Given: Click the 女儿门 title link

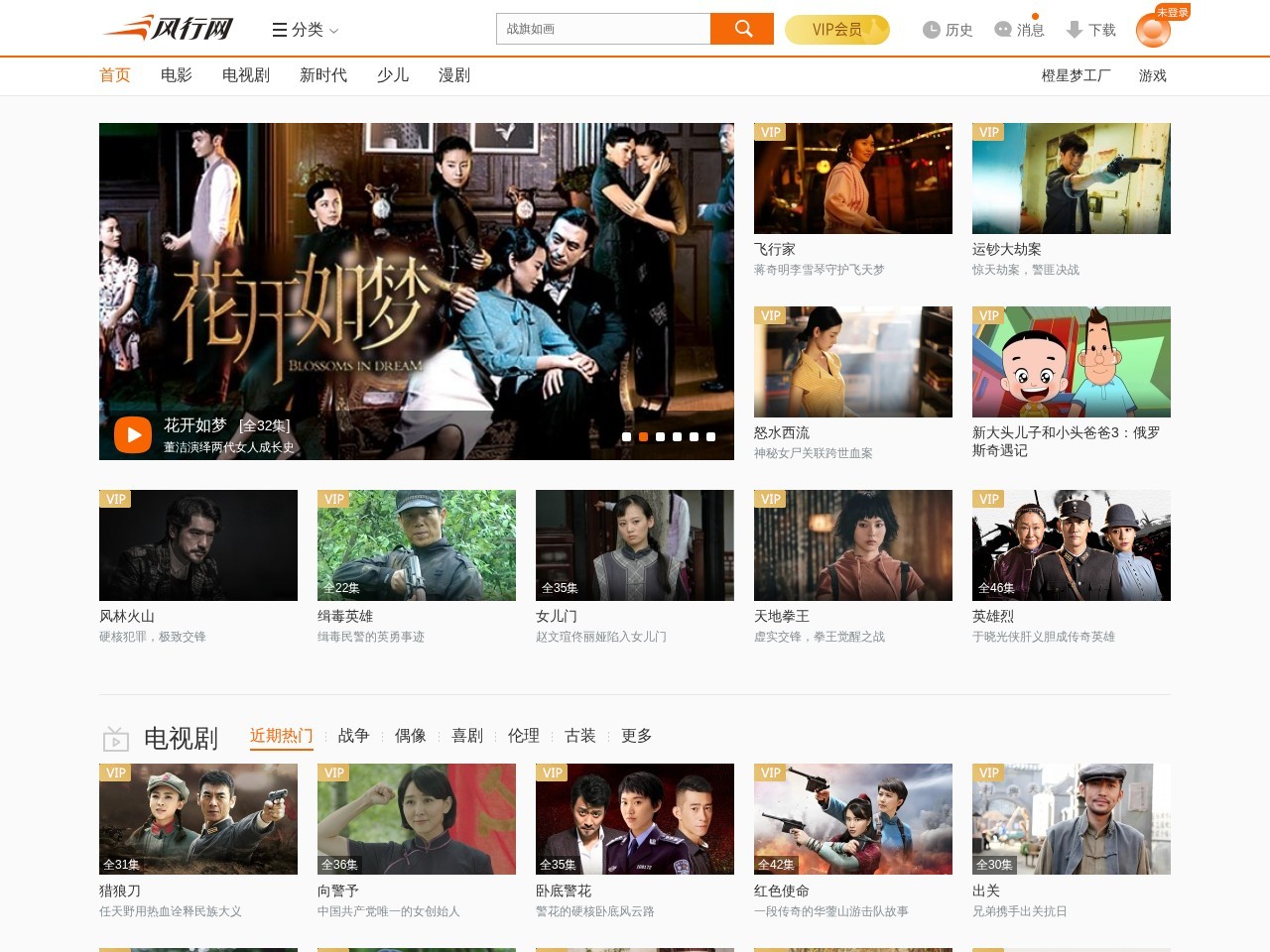Looking at the screenshot, I should [x=557, y=617].
